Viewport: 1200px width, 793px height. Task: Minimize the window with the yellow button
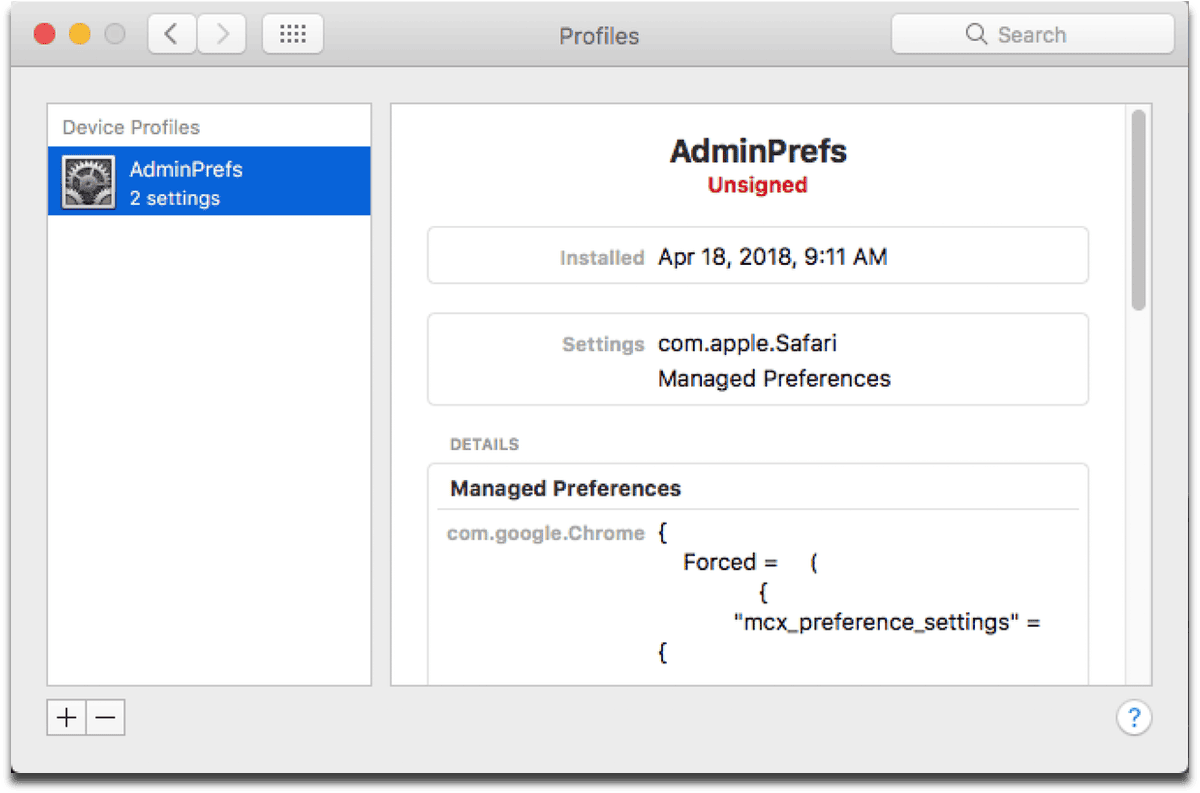80,35
